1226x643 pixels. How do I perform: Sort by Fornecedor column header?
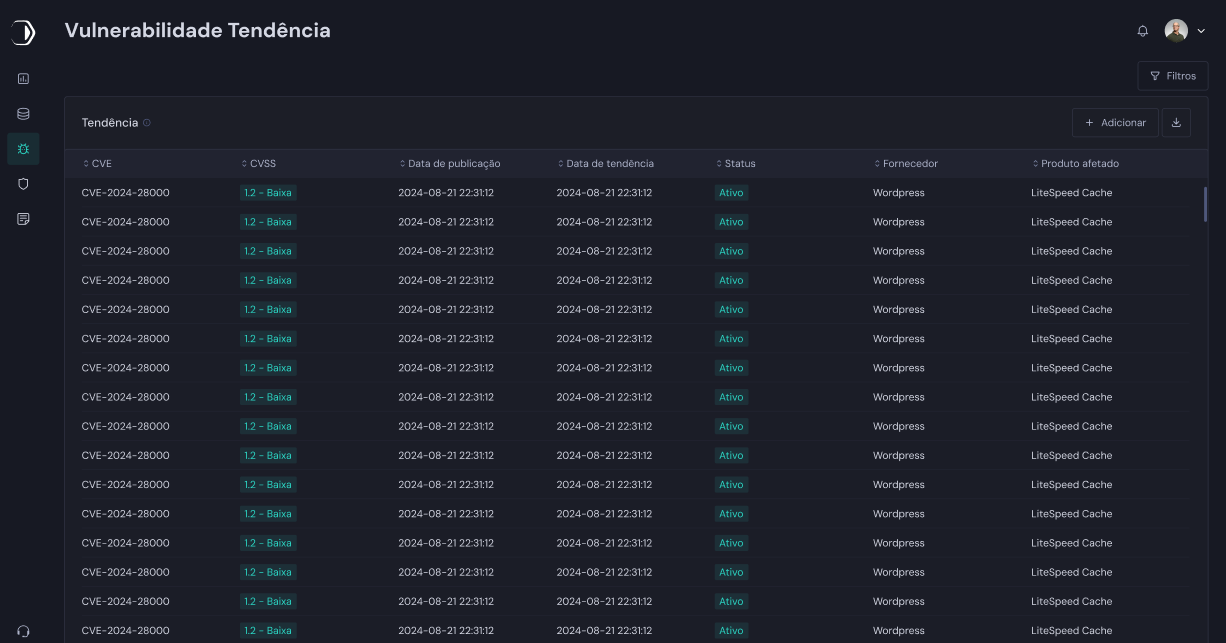point(905,164)
